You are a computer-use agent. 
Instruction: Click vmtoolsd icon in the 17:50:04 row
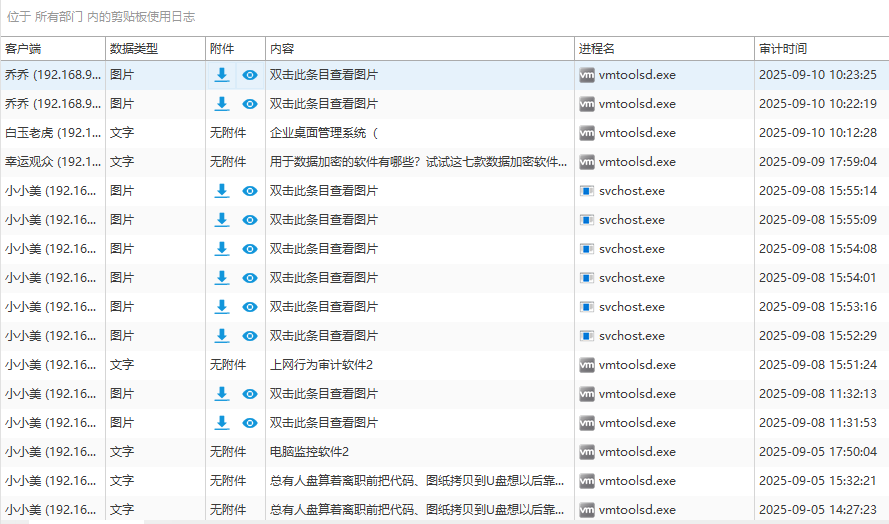[x=587, y=452]
